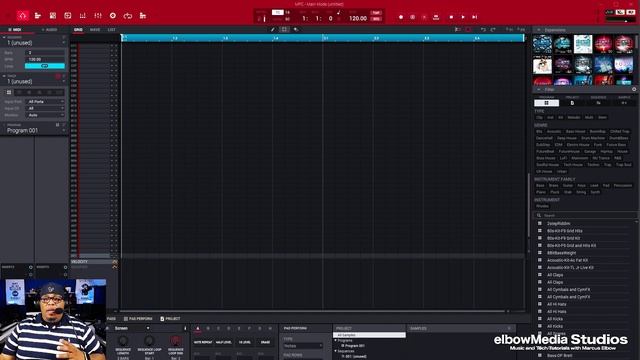The width and height of the screenshot is (640, 360).
Task: Switch to the LIST view tab
Action: (x=111, y=30)
